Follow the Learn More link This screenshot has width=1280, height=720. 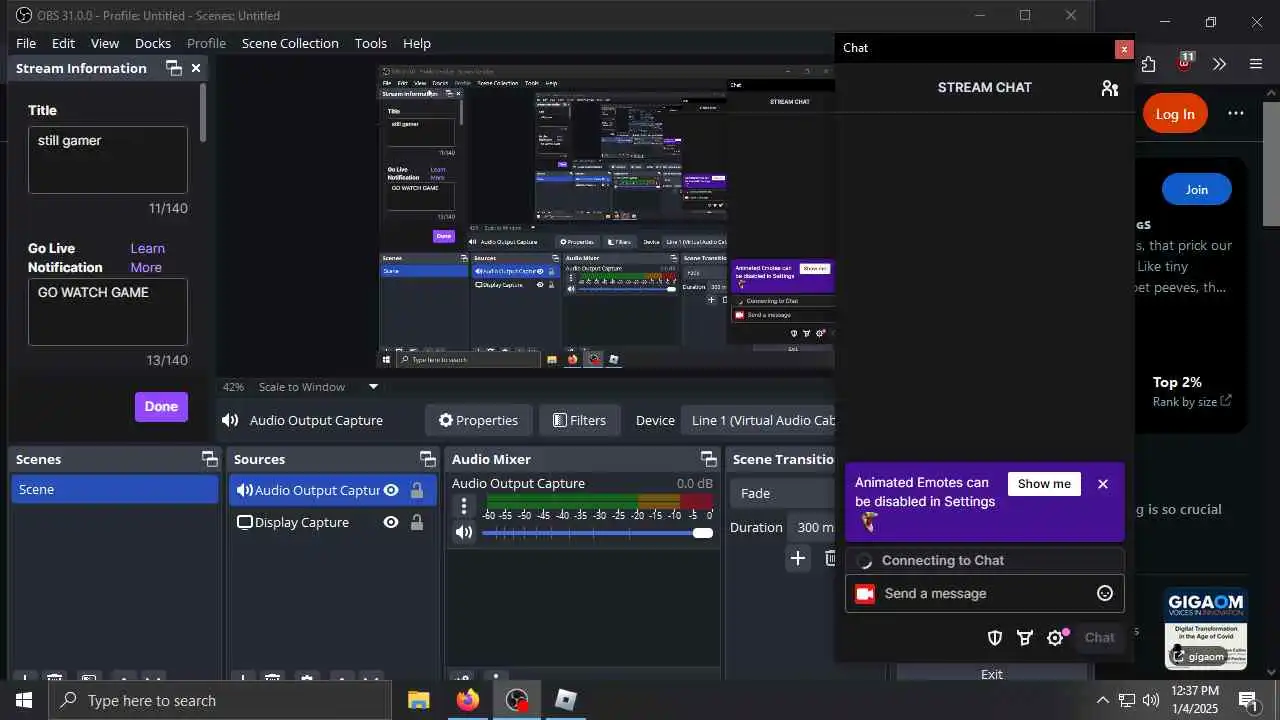click(147, 258)
